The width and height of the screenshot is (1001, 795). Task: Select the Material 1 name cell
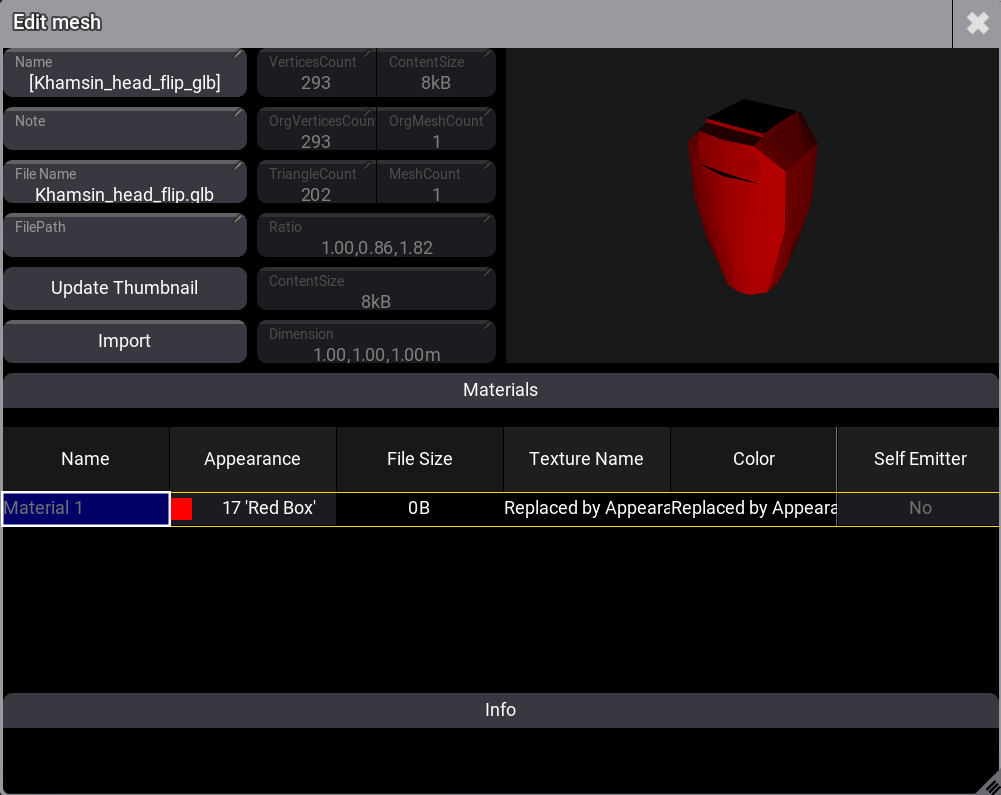click(x=86, y=508)
